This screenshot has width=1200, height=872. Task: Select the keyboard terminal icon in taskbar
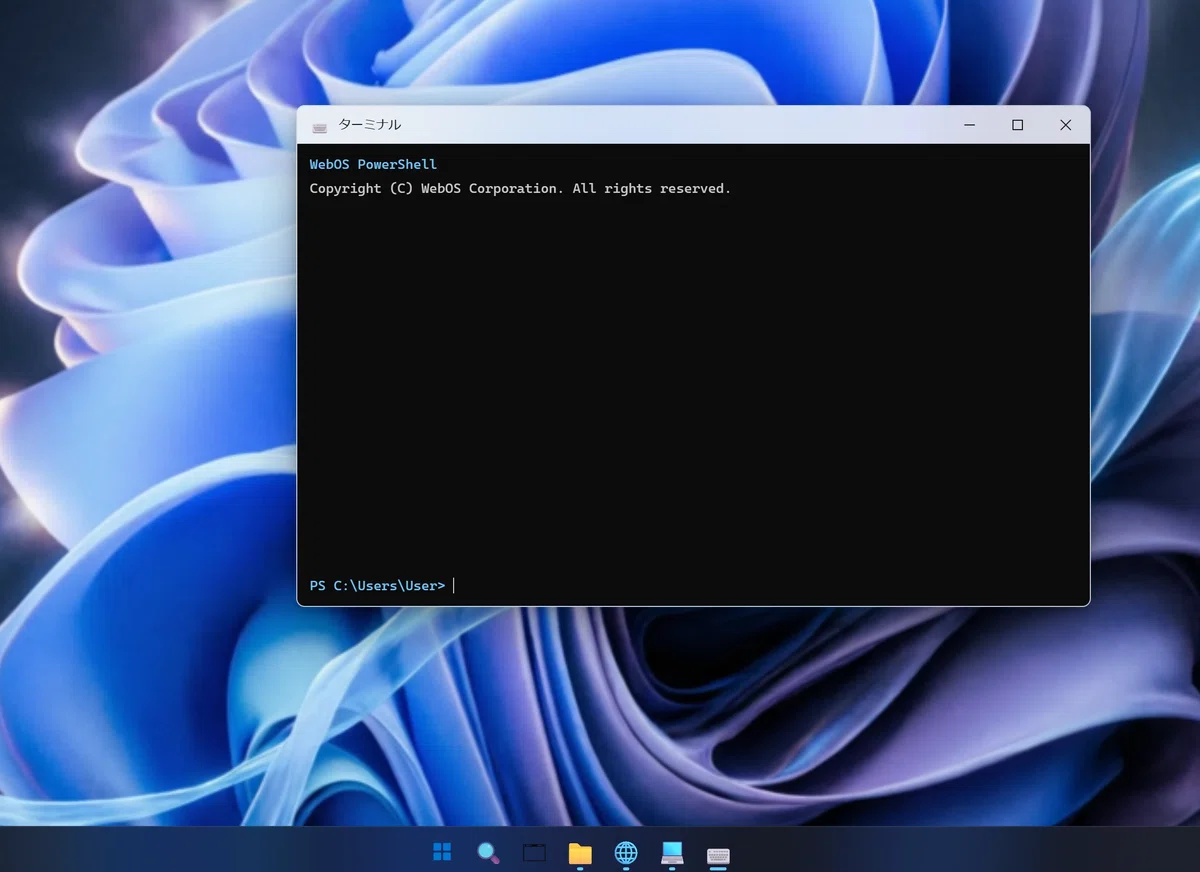click(718, 855)
